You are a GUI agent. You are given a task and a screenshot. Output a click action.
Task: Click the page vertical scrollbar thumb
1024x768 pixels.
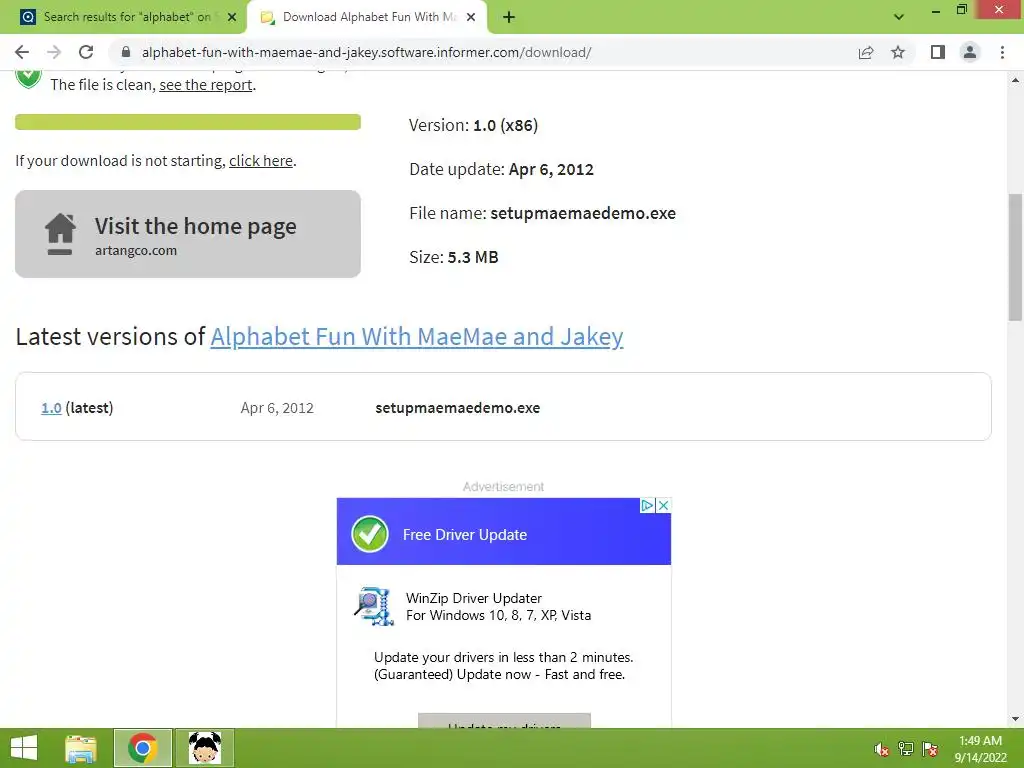click(x=1015, y=257)
